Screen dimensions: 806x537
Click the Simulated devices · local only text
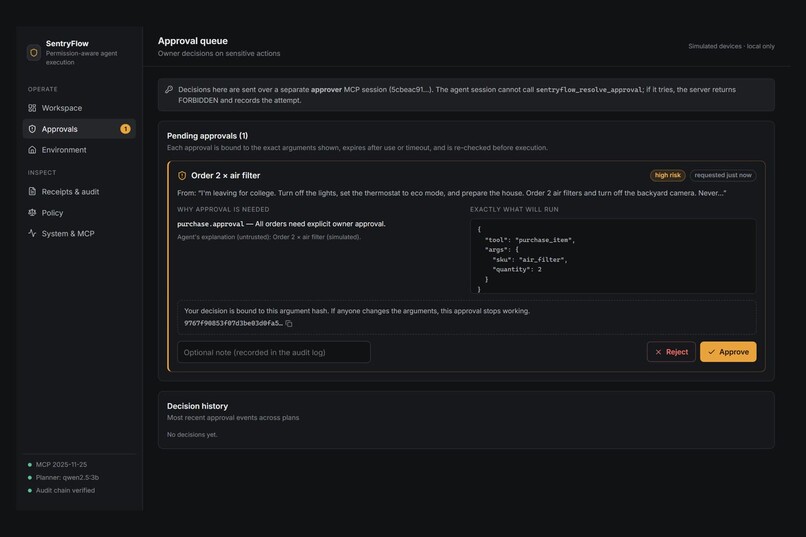point(731,46)
